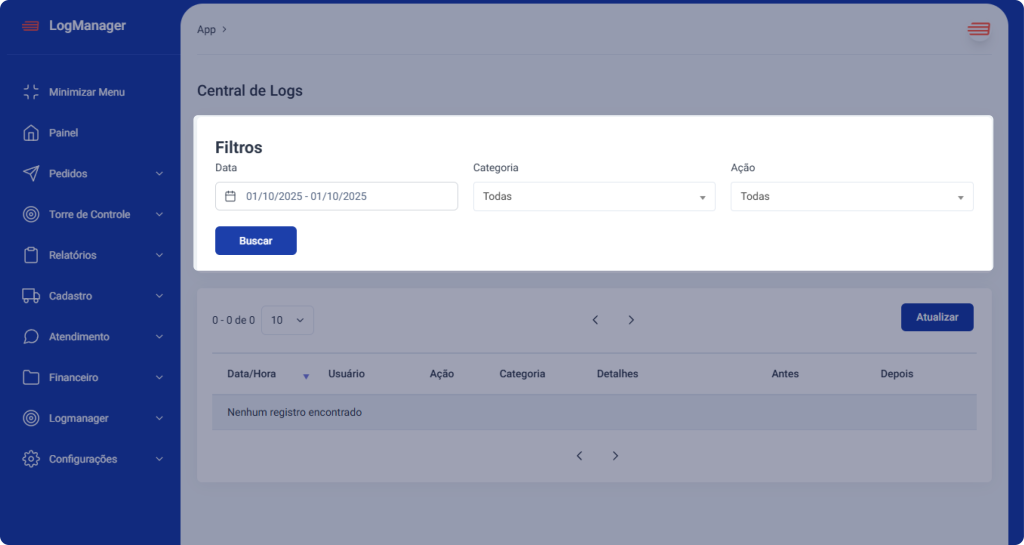Click the Financeiro folder icon
This screenshot has height=545, width=1024.
[x=31, y=378]
